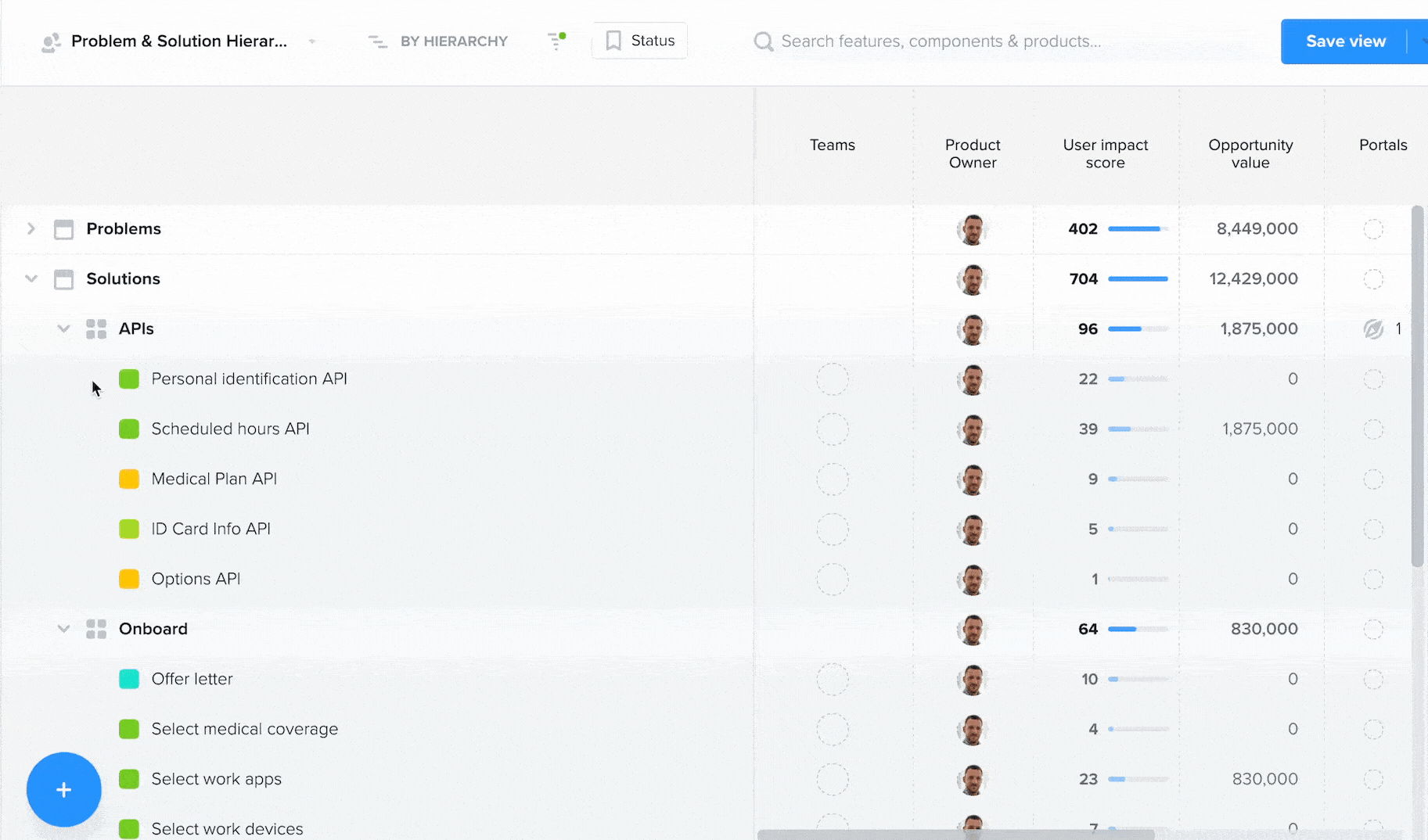Image resolution: width=1428 pixels, height=840 pixels.
Task: Sort by User impact score header
Action: pyautogui.click(x=1105, y=153)
